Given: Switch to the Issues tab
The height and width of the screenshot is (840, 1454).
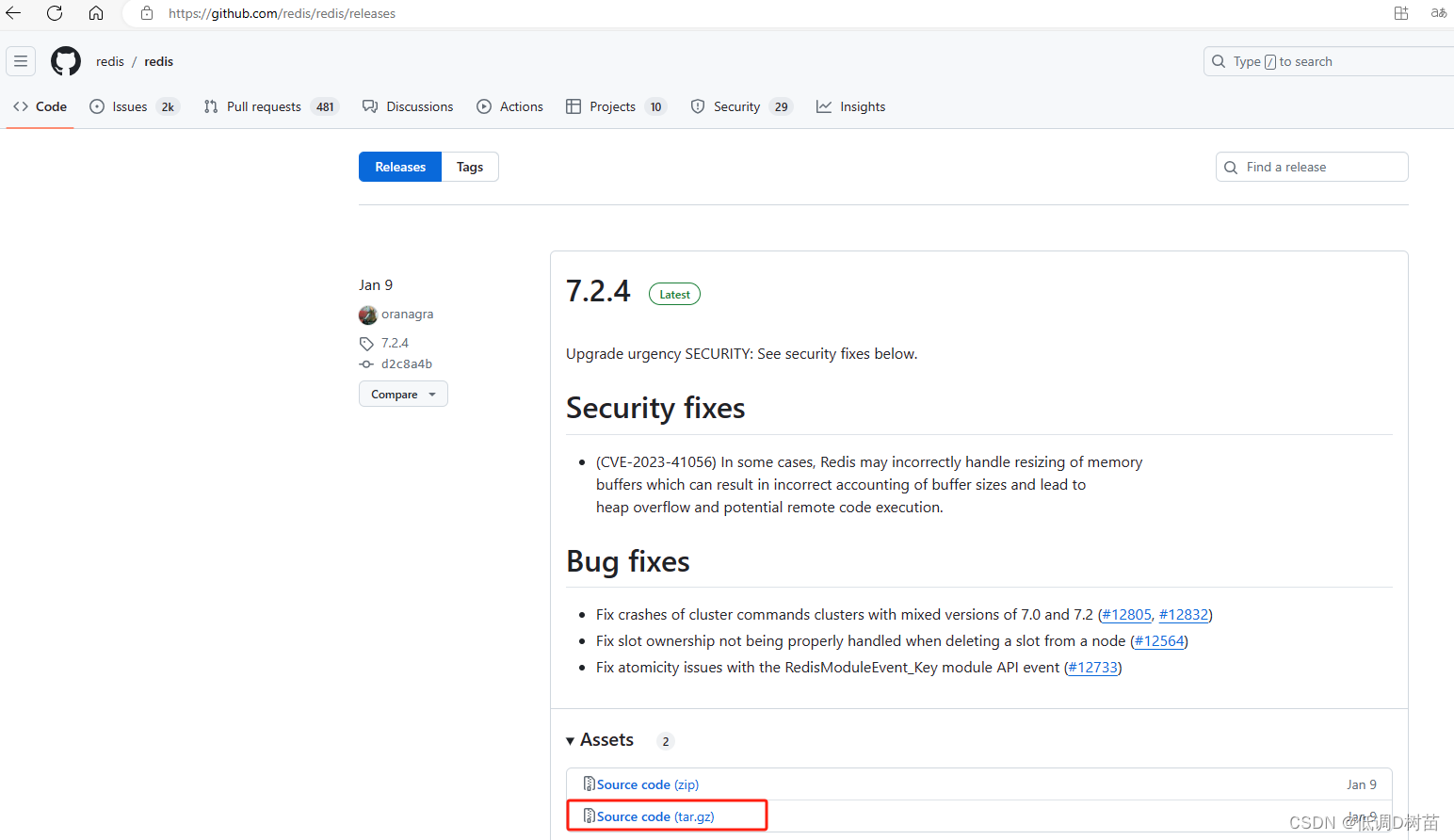Looking at the screenshot, I should [x=134, y=106].
